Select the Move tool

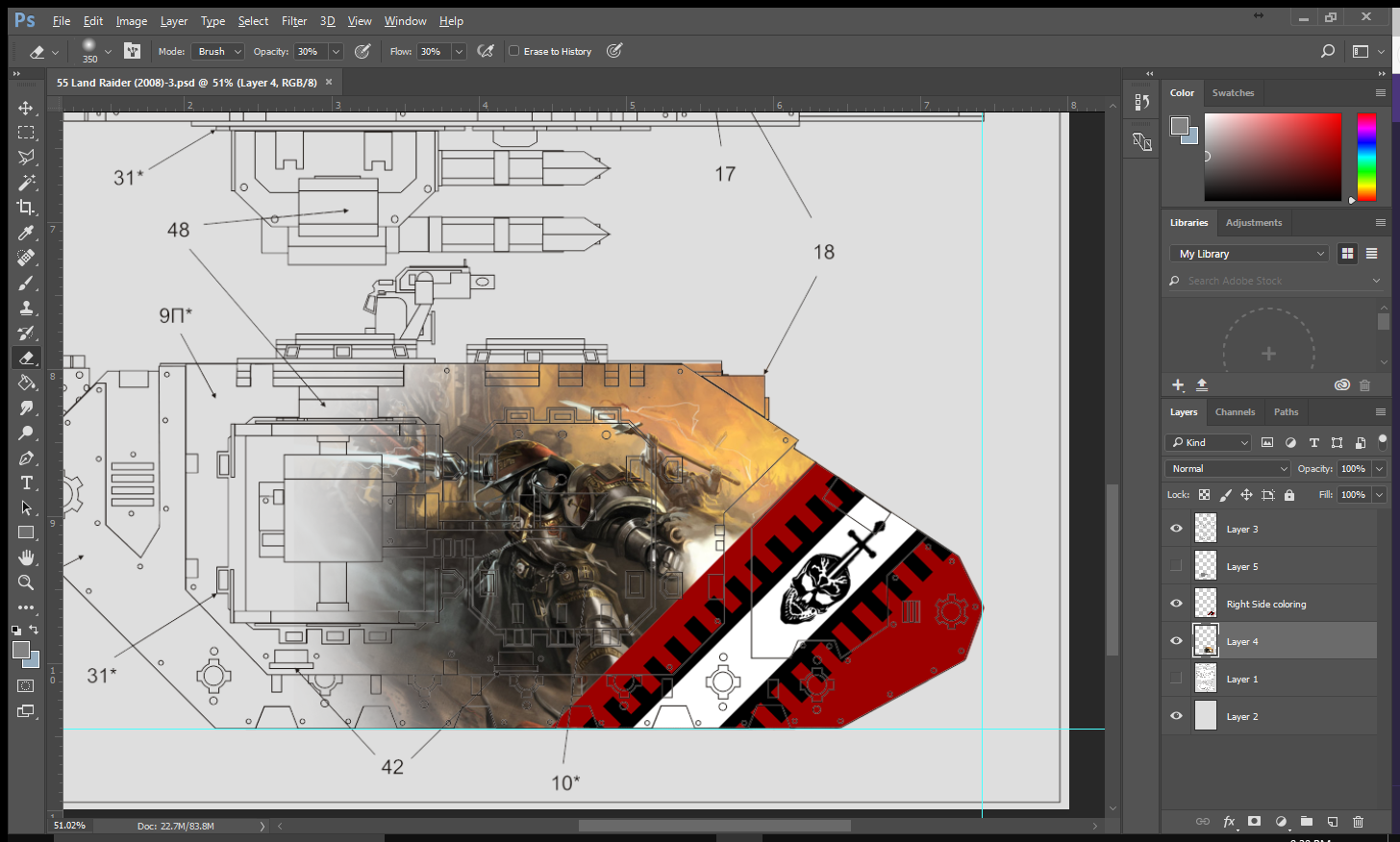click(26, 108)
